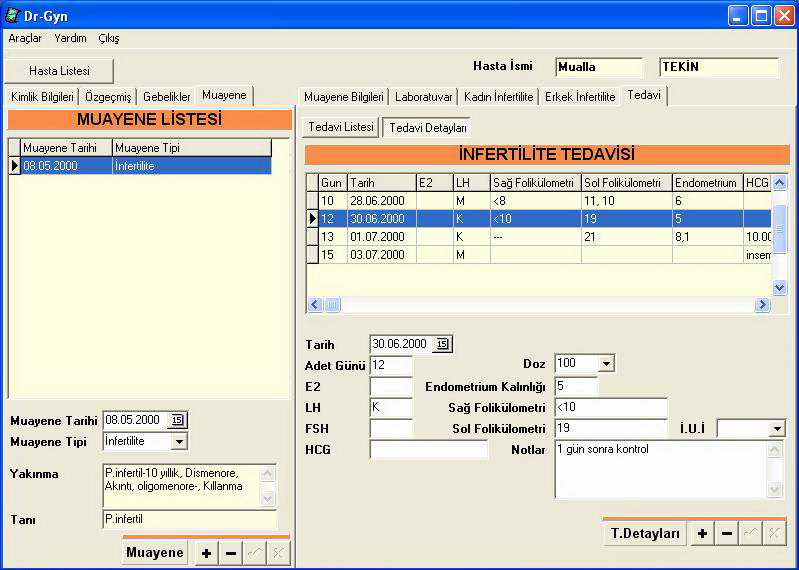
Task: Expand the Muayene Tipi dropdown
Action: [179, 441]
